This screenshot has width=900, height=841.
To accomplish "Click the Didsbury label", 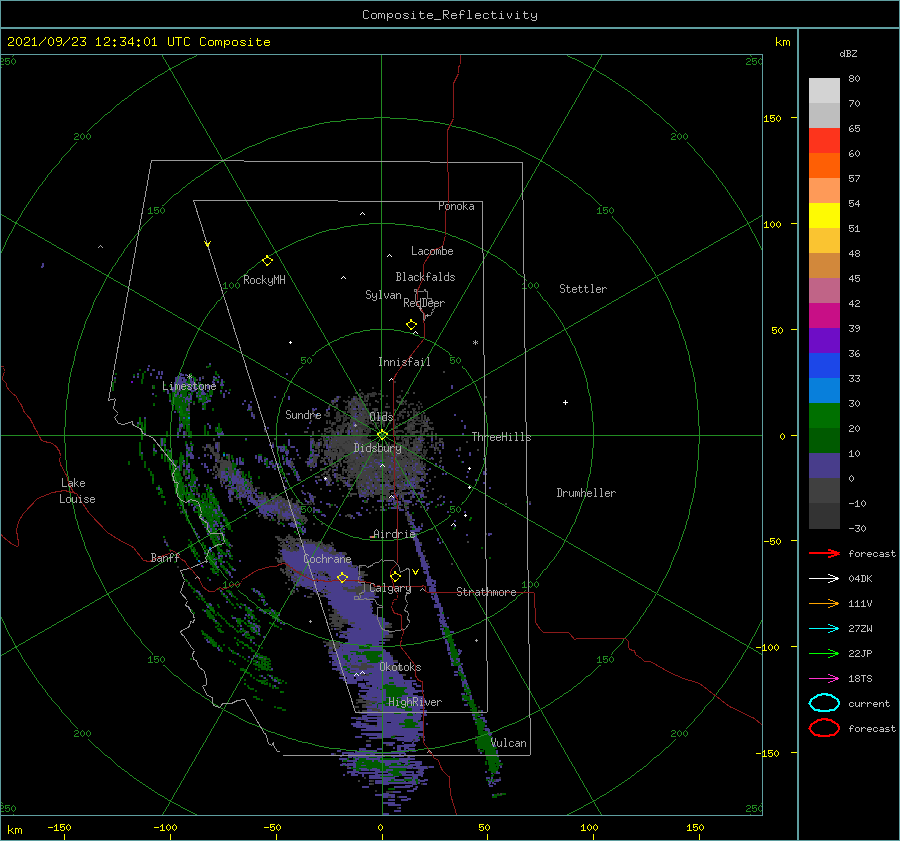I will click(377, 448).
